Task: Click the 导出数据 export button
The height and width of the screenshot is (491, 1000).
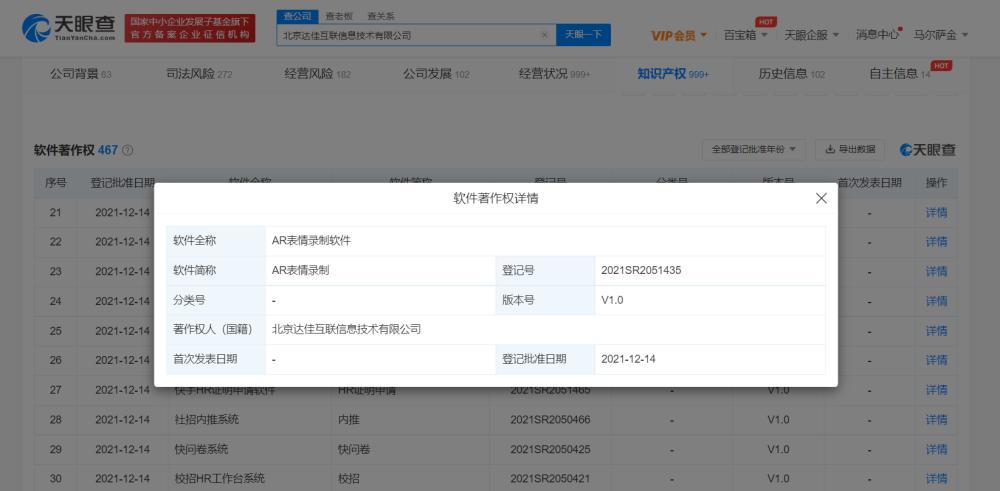Action: pyautogui.click(x=850, y=149)
